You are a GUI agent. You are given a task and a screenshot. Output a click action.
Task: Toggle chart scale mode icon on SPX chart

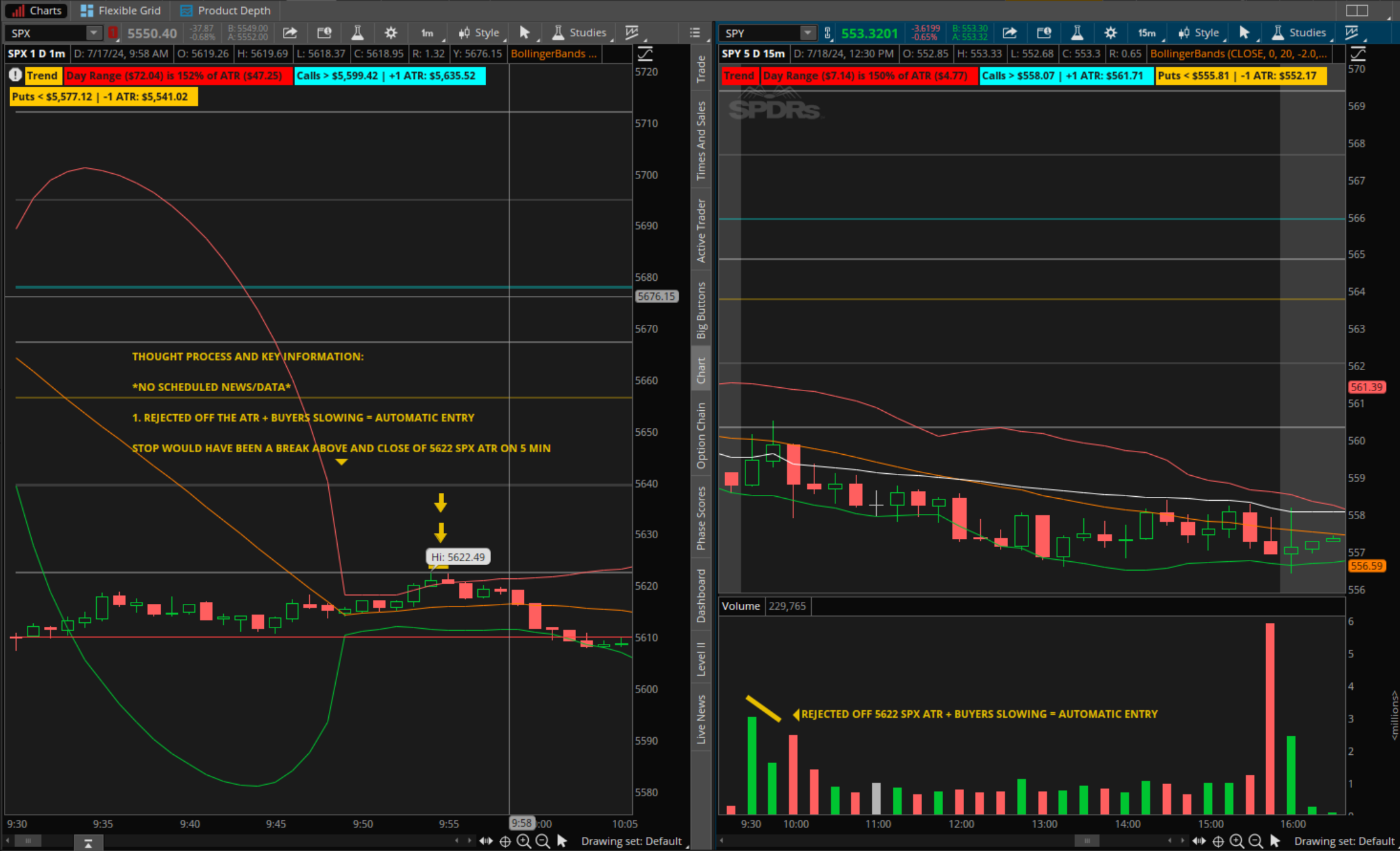[645, 54]
